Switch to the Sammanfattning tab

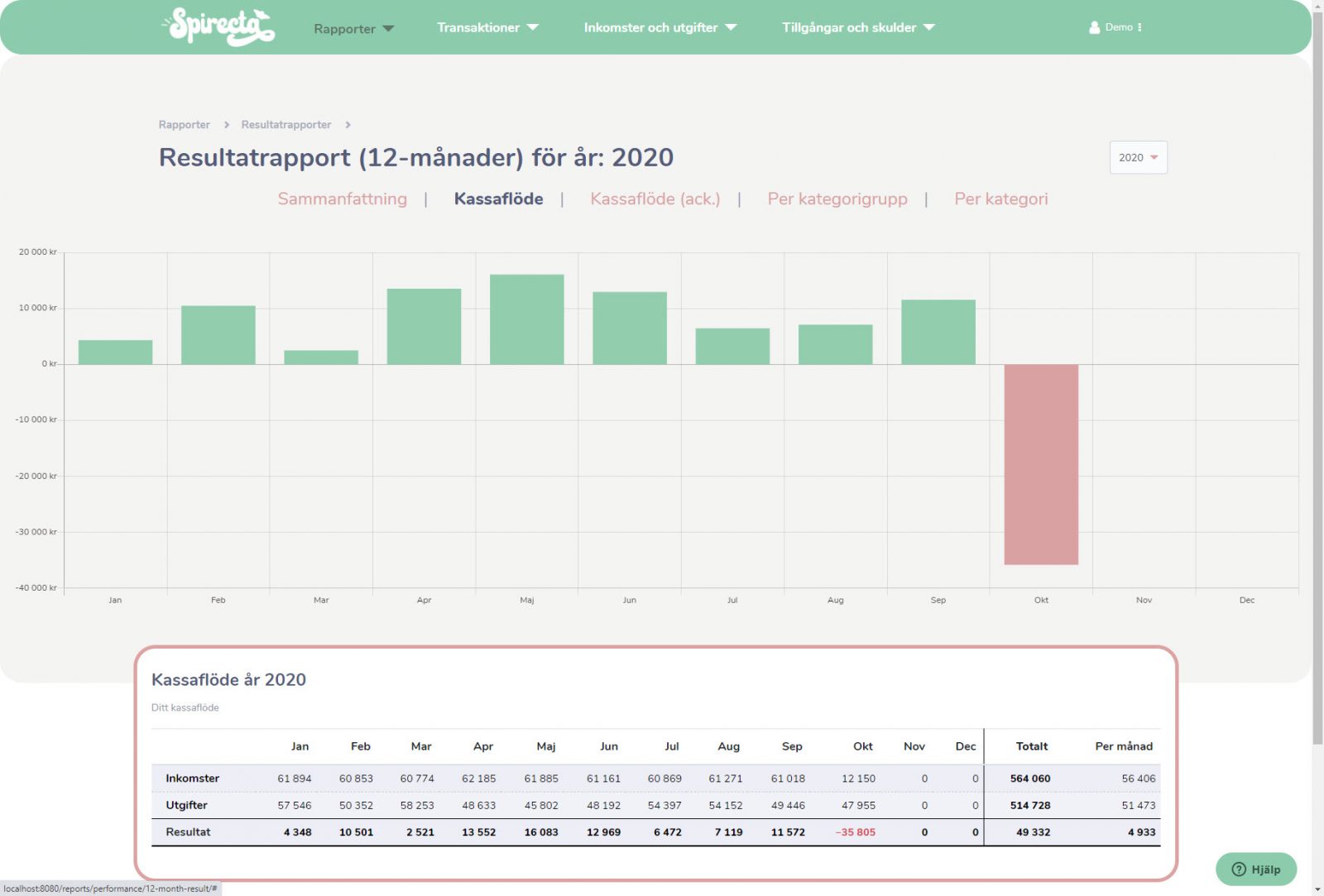(x=342, y=199)
